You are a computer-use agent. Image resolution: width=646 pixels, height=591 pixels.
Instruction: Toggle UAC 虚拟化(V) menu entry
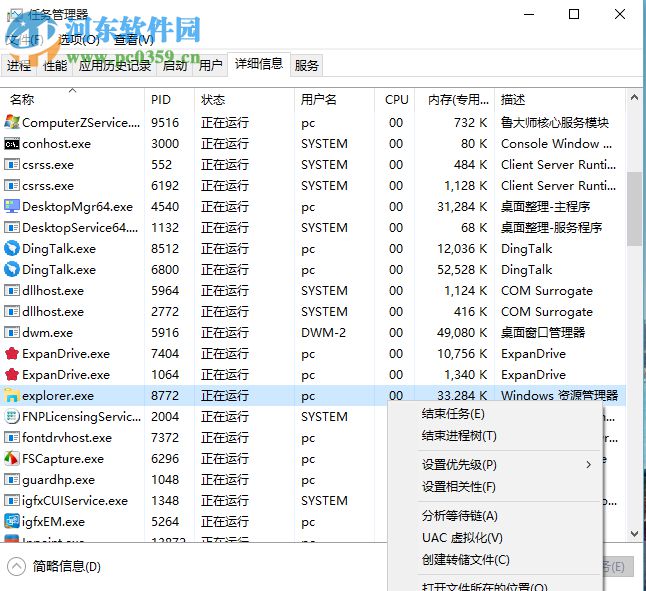pyautogui.click(x=462, y=538)
